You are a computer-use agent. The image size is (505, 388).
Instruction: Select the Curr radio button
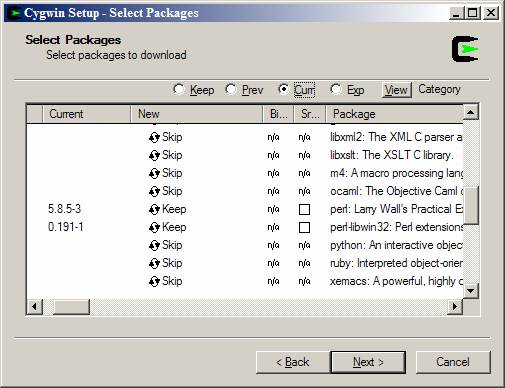pyautogui.click(x=283, y=89)
